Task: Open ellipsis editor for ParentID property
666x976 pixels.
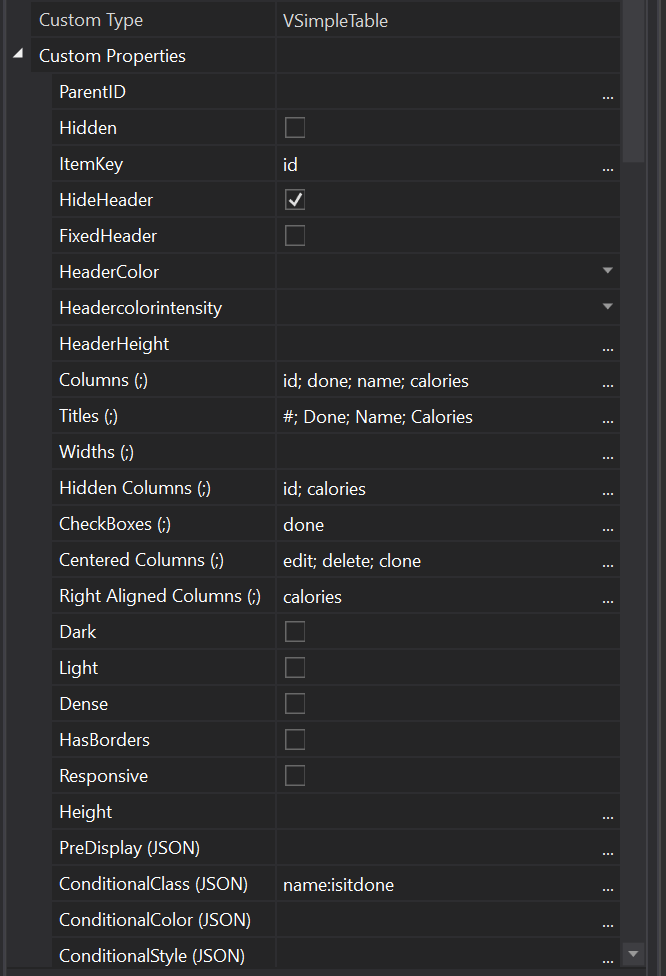Action: click(607, 93)
